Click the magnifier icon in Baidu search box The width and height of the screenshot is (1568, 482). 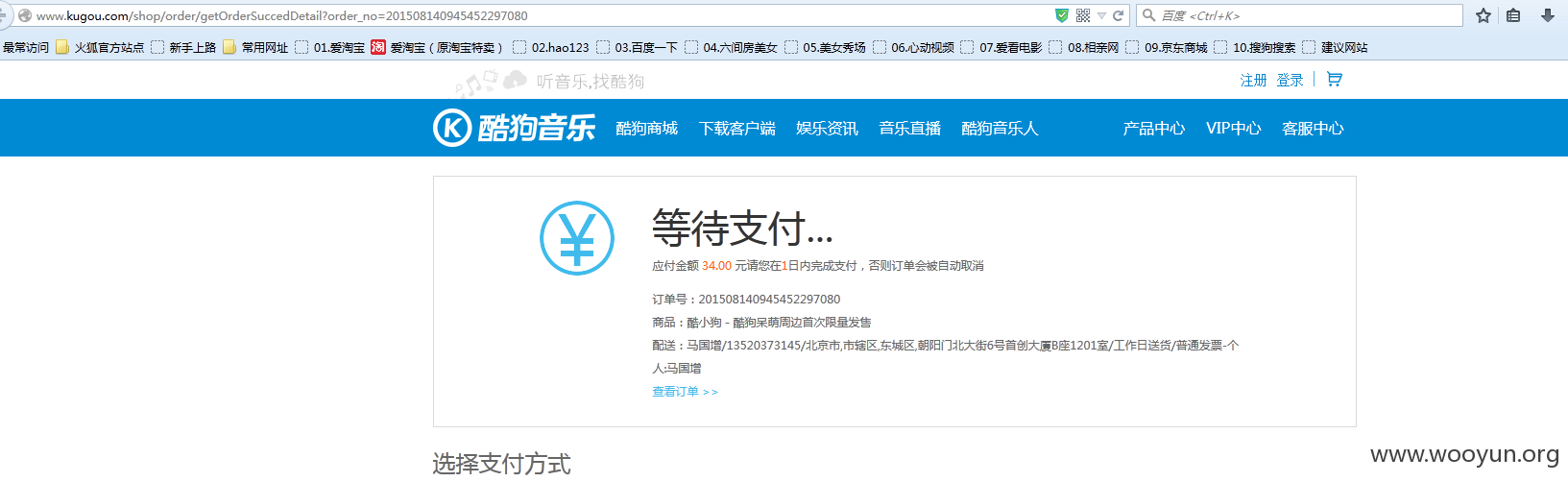coord(1148,15)
